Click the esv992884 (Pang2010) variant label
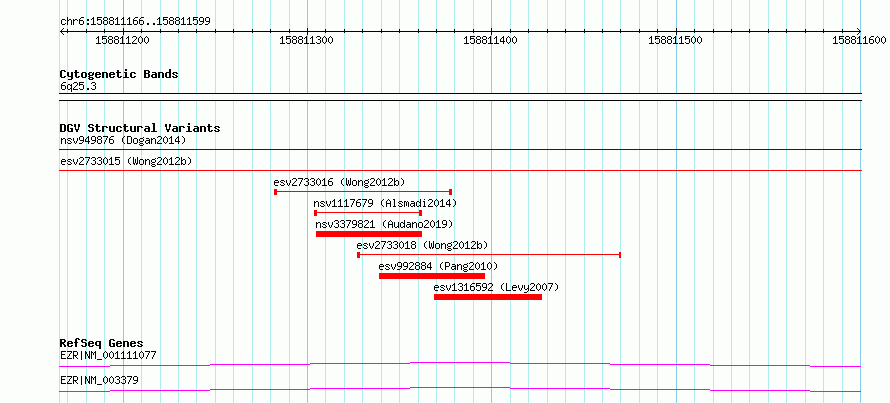Image resolution: width=890 pixels, height=403 pixels. coord(438,266)
